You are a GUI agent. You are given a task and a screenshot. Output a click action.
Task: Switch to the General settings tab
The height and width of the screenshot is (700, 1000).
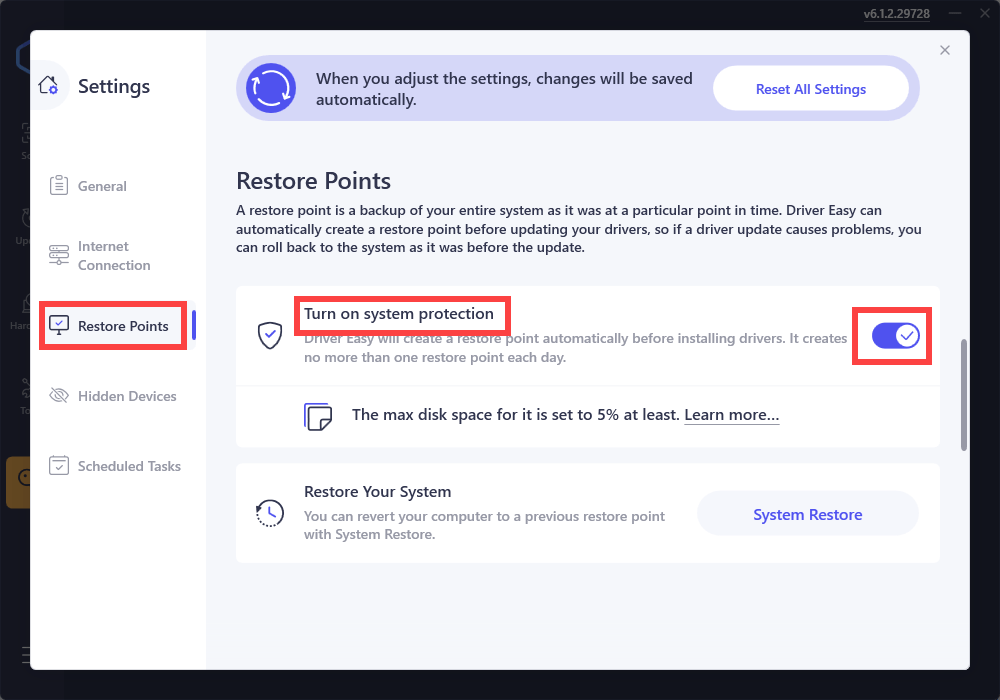click(x=102, y=186)
